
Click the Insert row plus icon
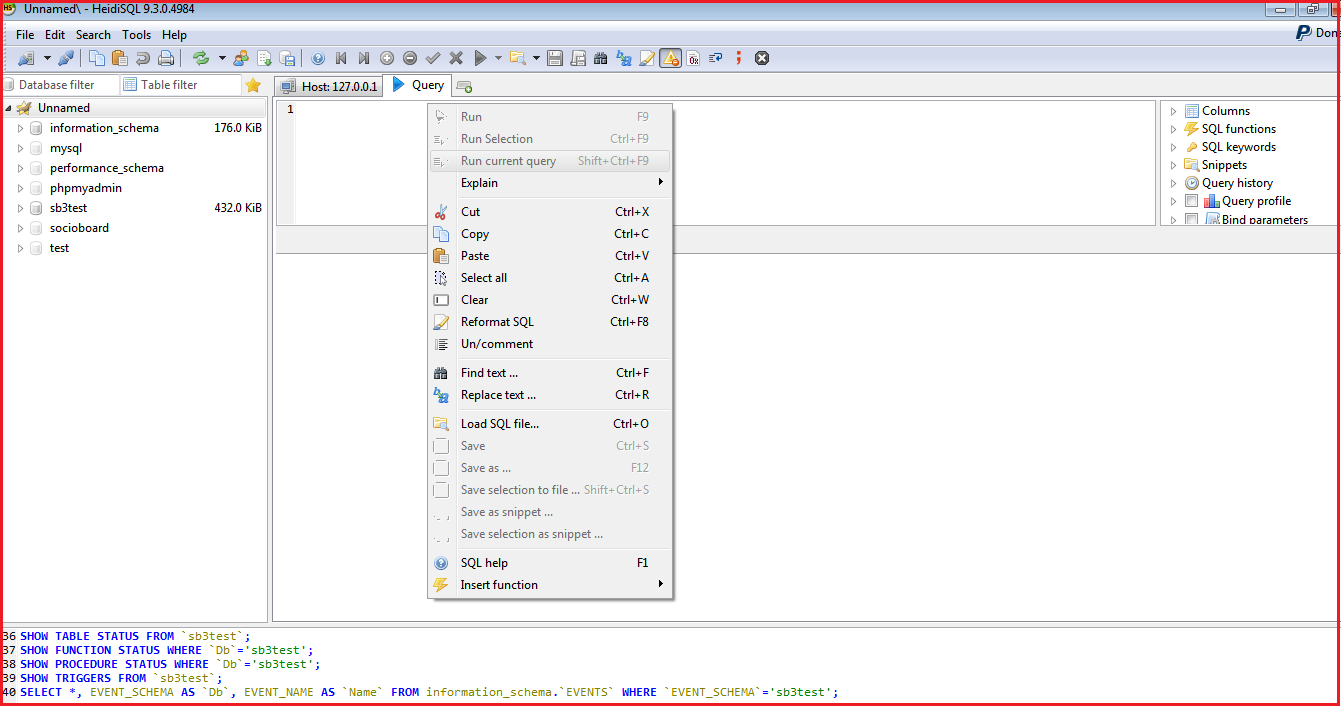387,58
